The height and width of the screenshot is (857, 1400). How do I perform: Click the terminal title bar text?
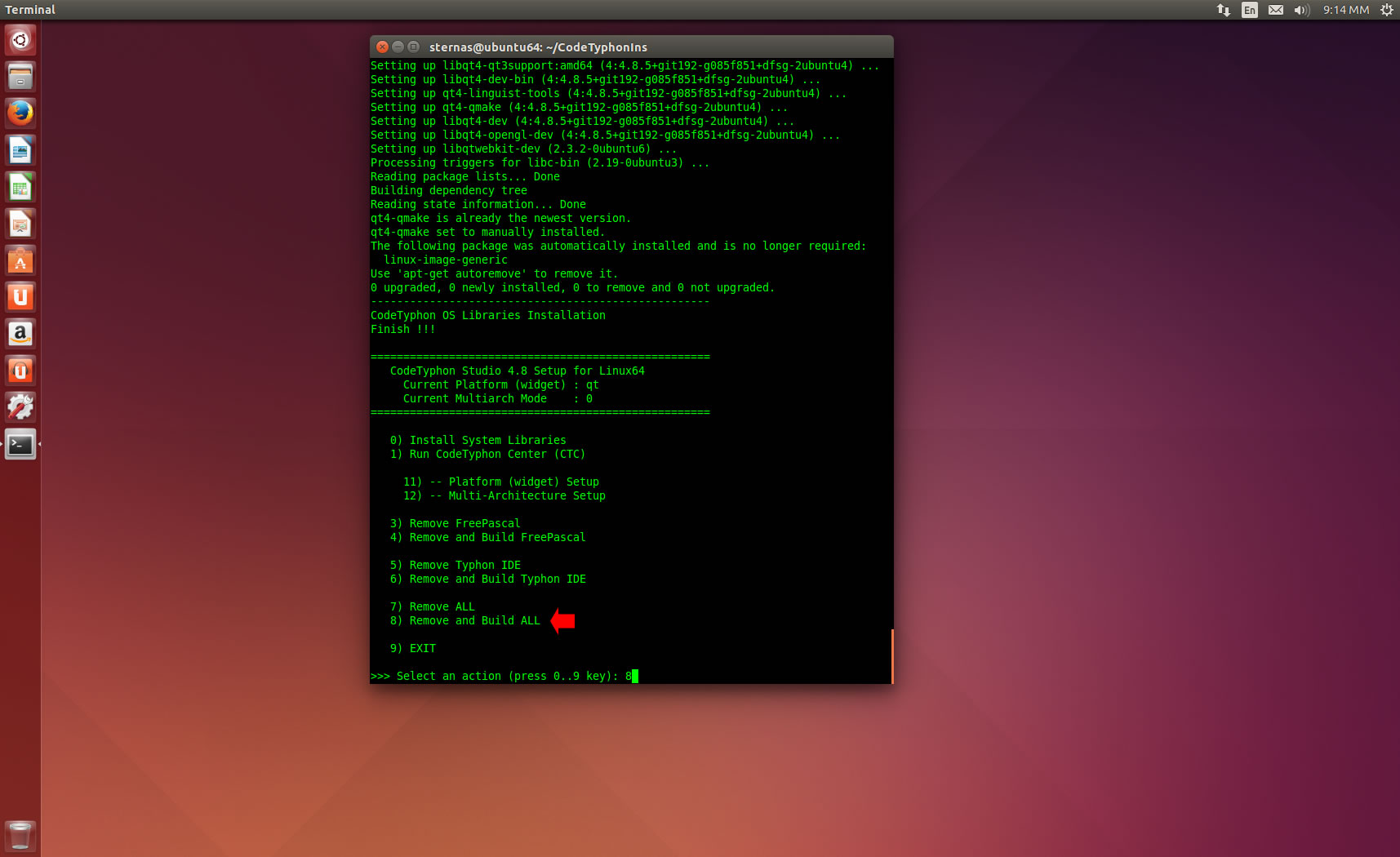(x=538, y=47)
